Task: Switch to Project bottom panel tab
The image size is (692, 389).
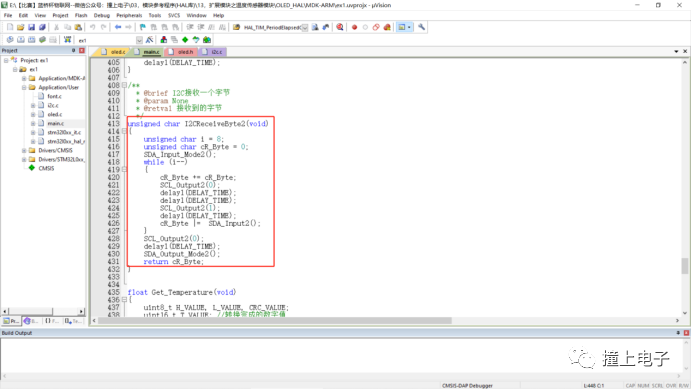Action: (x=11, y=321)
